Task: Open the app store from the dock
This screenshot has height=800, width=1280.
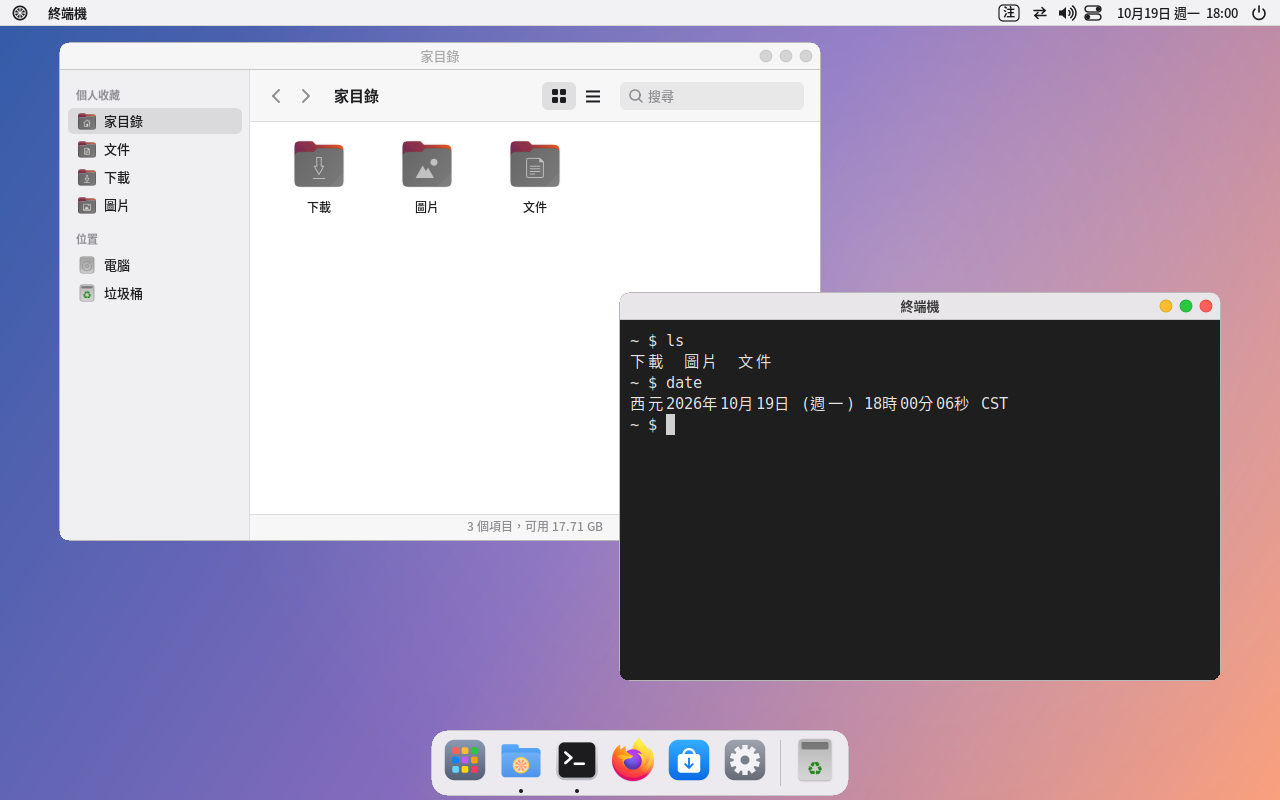Action: [x=689, y=760]
